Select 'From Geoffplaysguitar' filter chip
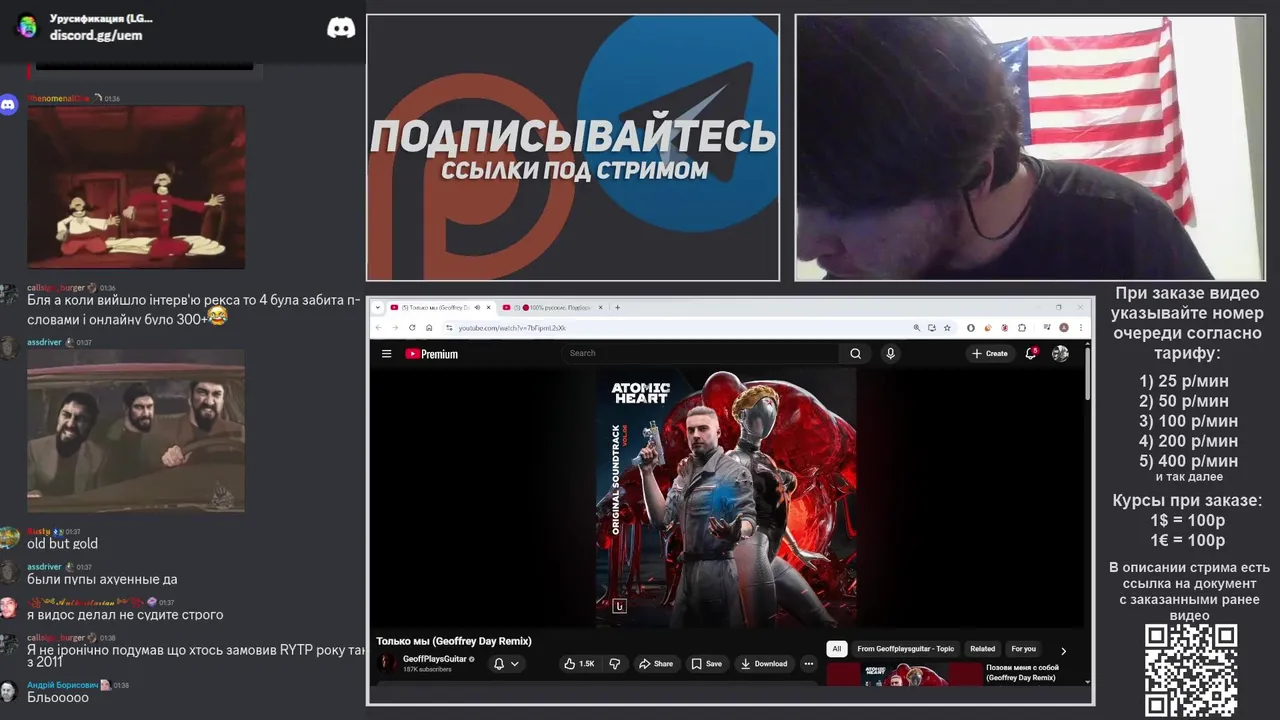Image resolution: width=1280 pixels, height=720 pixels. pos(906,649)
